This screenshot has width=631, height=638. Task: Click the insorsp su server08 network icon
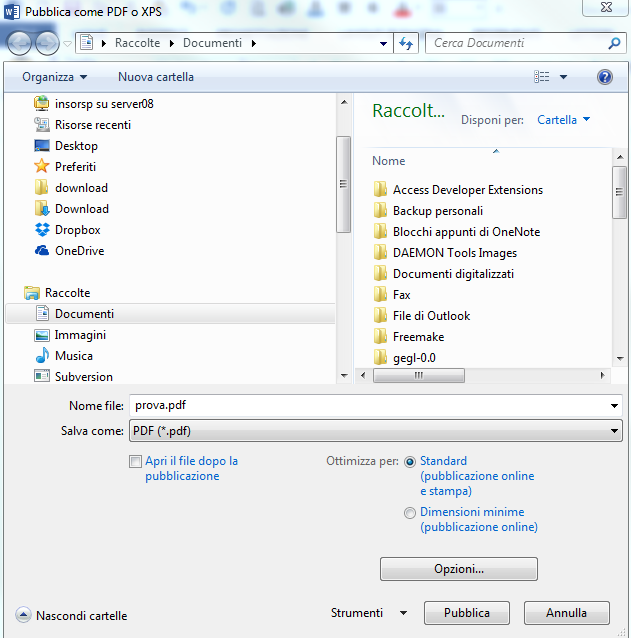[41, 104]
